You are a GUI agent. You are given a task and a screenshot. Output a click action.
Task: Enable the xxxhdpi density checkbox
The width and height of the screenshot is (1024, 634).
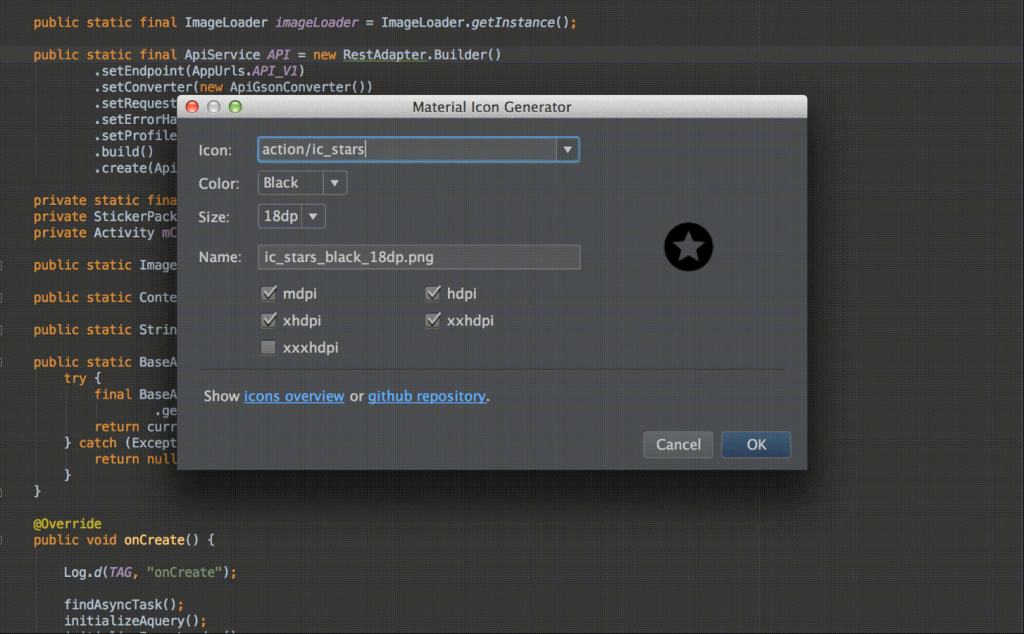pyautogui.click(x=268, y=347)
